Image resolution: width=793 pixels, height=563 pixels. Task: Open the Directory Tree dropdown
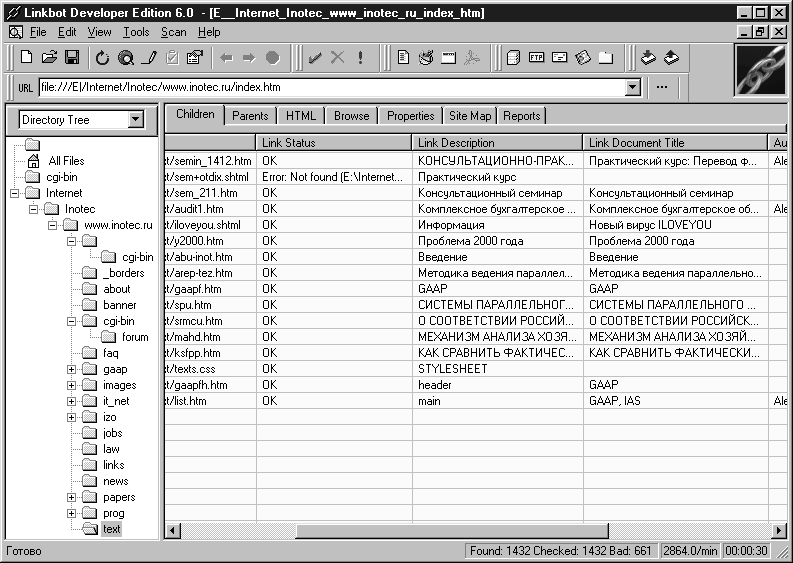pos(135,120)
